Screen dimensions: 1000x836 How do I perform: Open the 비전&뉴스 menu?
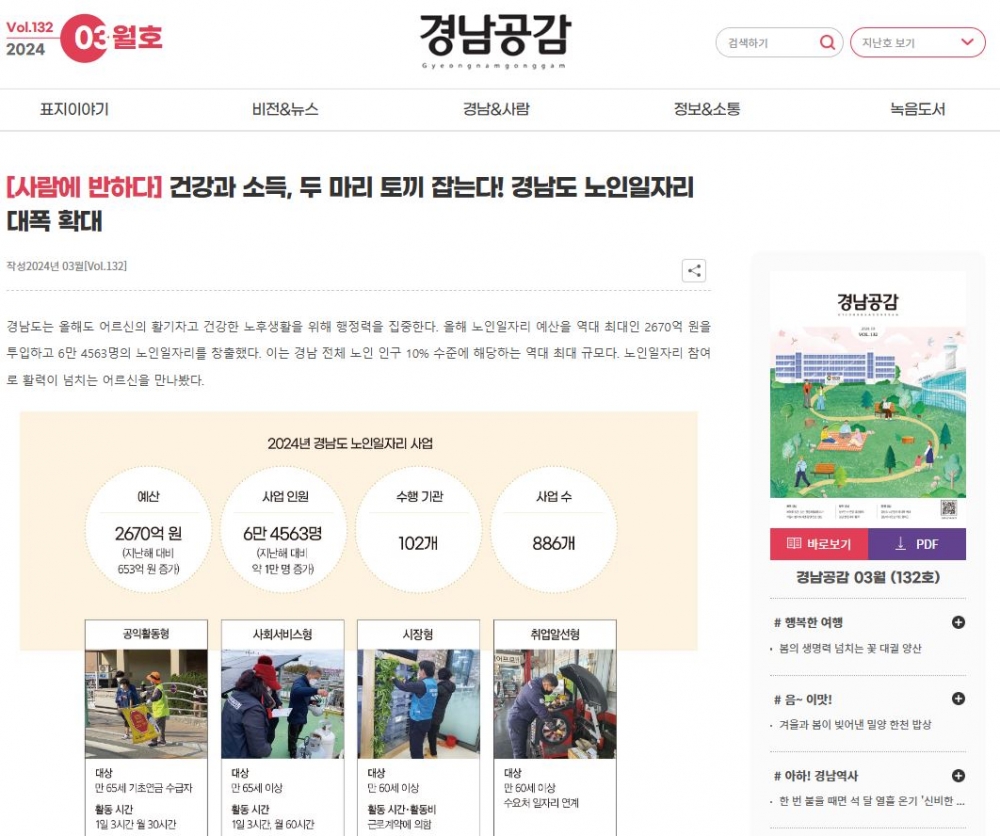click(285, 109)
